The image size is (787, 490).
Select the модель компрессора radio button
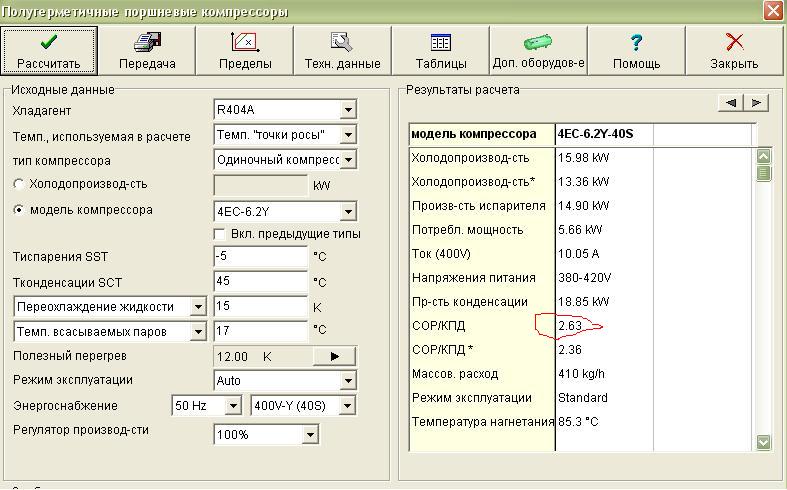coord(19,210)
